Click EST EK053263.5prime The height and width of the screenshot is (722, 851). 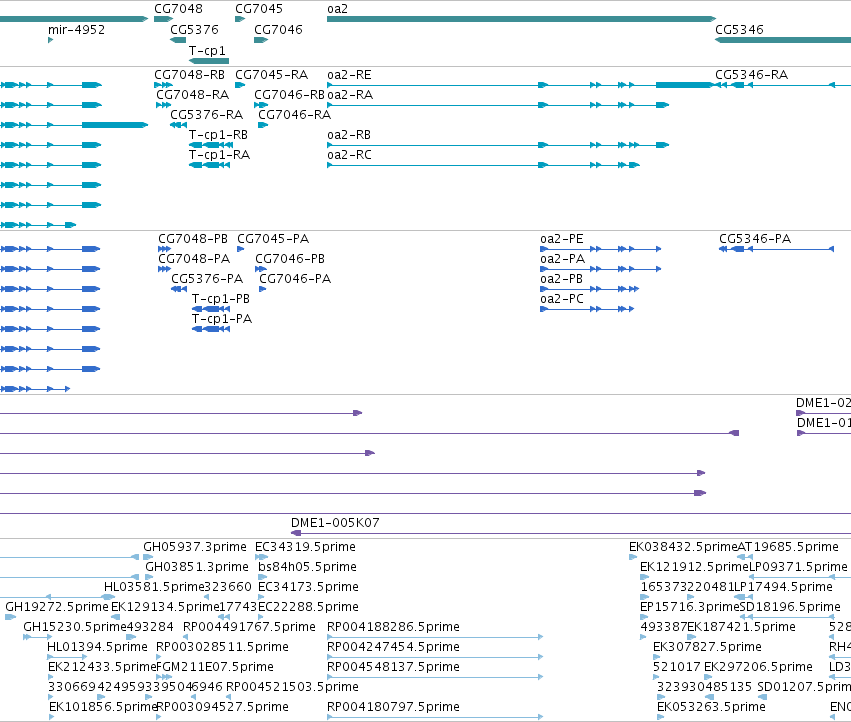[711, 707]
